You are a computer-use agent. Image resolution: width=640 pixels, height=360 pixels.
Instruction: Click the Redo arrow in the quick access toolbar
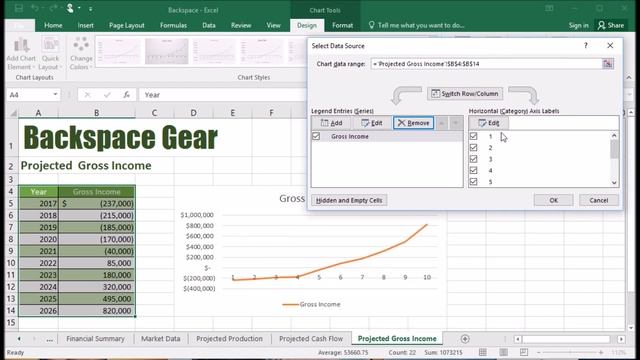pos(53,8)
